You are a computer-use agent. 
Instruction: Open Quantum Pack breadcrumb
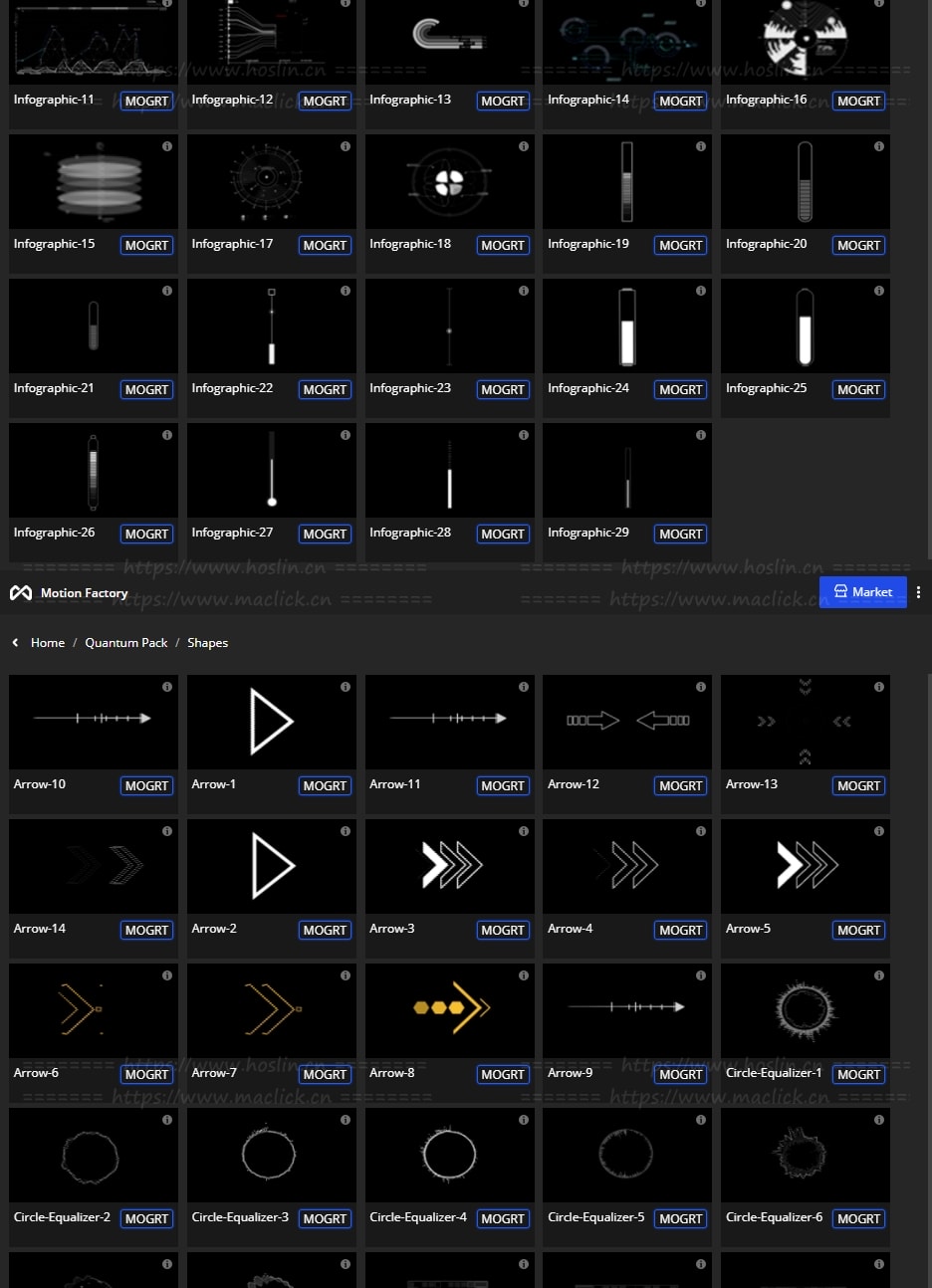(x=126, y=643)
